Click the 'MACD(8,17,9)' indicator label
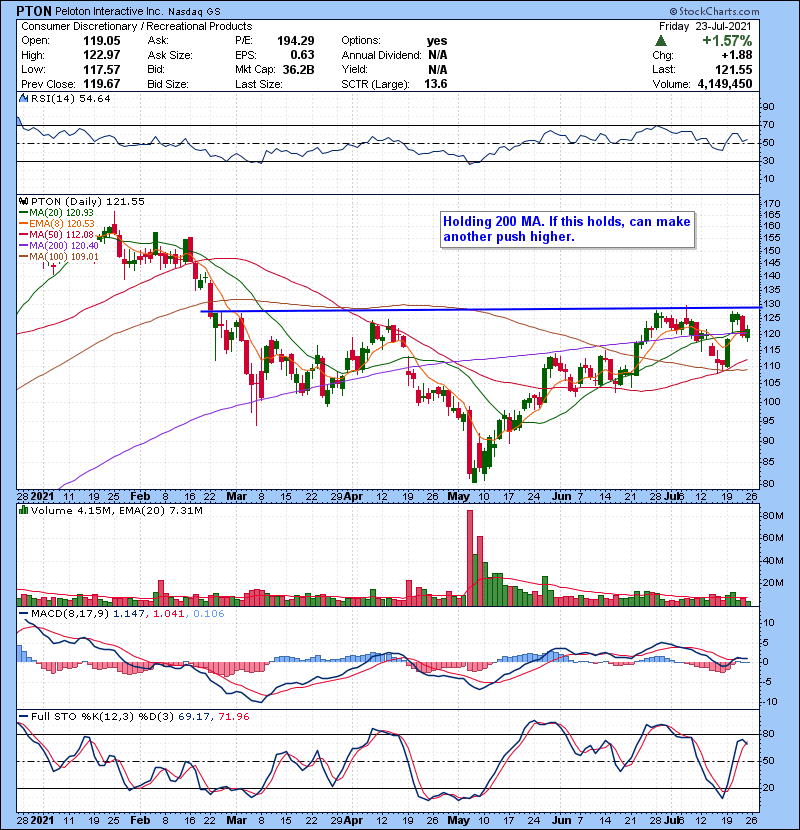The width and height of the screenshot is (800, 830). tap(70, 614)
